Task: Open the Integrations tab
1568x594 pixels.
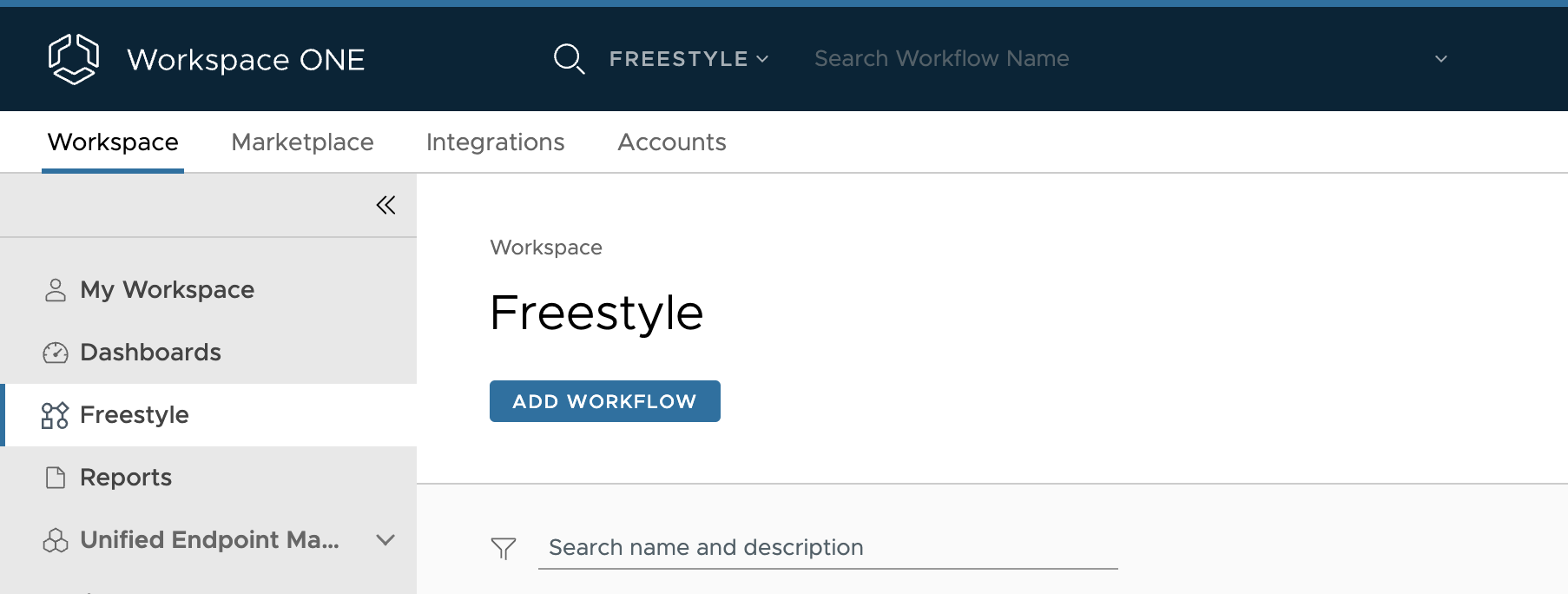Action: coord(495,142)
